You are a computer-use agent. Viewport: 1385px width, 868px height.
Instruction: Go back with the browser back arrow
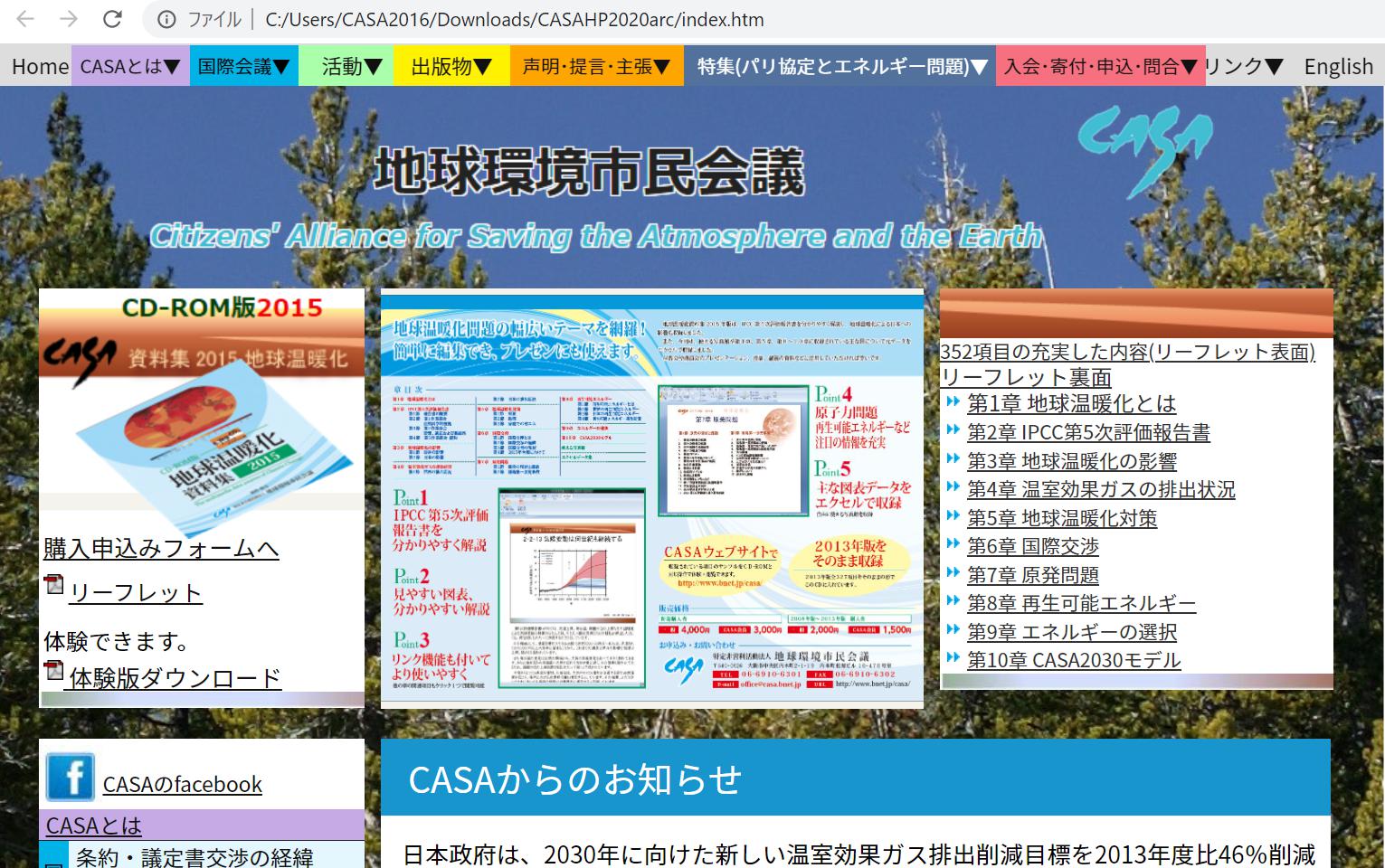point(25,19)
